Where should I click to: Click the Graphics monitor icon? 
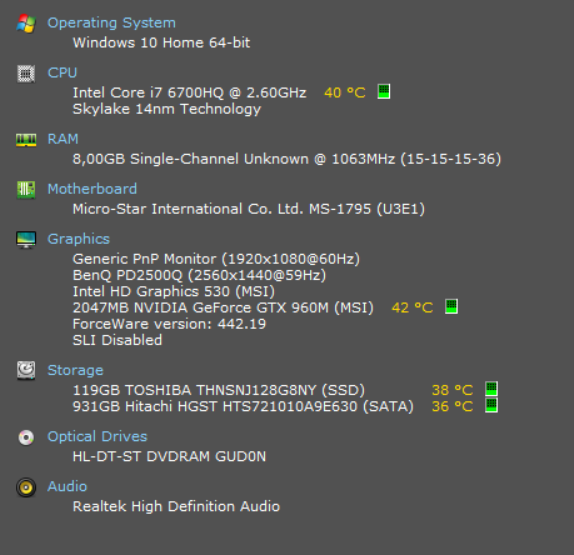coord(26,240)
